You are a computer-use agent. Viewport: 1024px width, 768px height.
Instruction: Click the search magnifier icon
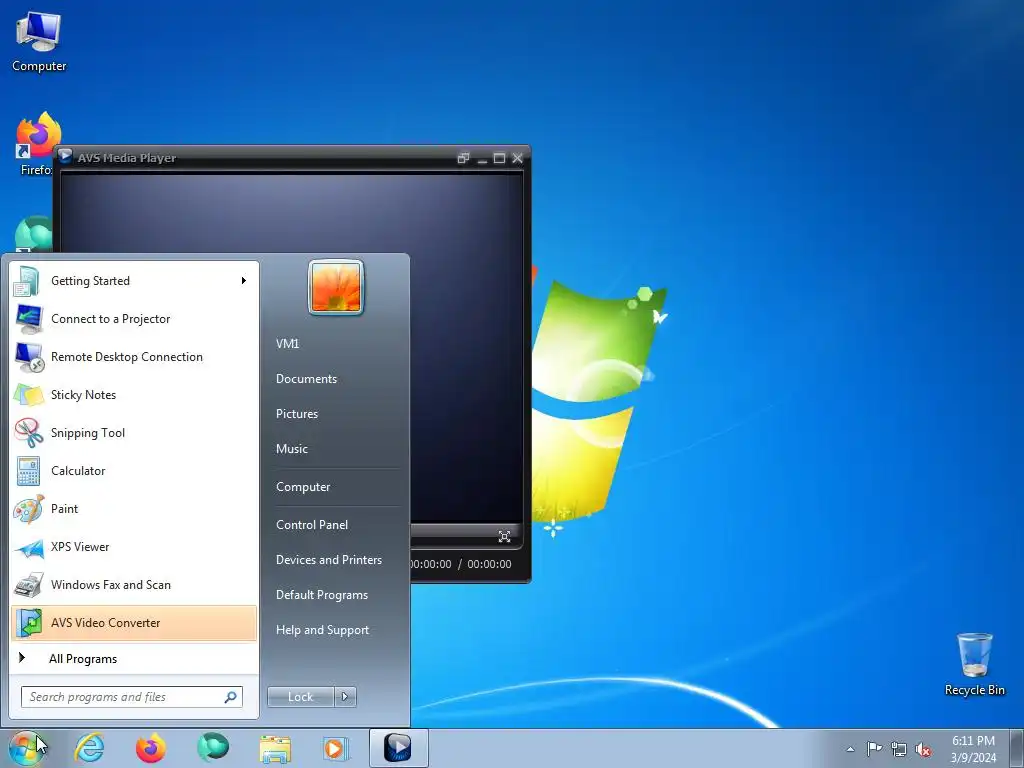231,697
